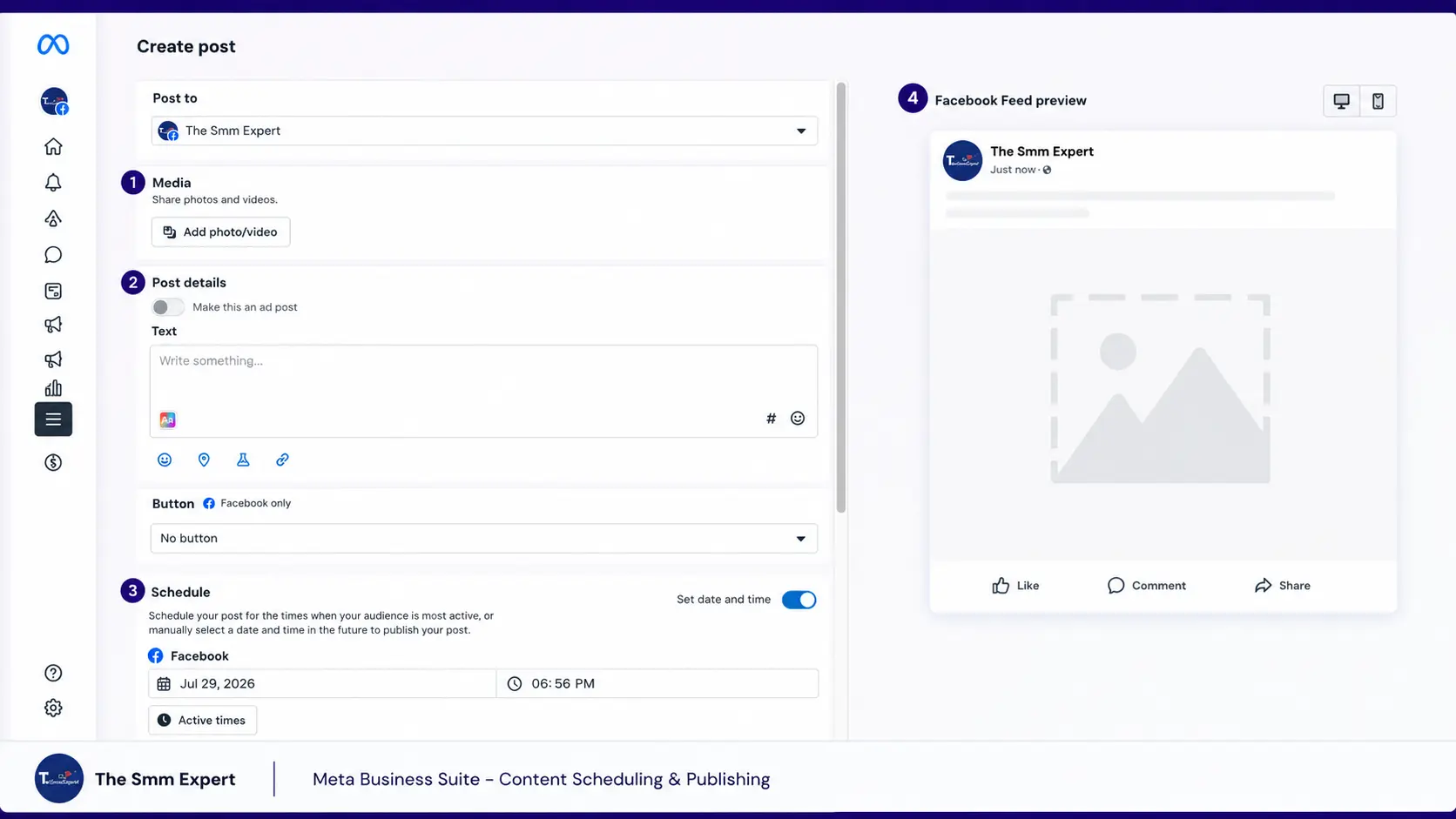Click the Facebook only label
Screen dimensions: 1456x819
[256, 503]
